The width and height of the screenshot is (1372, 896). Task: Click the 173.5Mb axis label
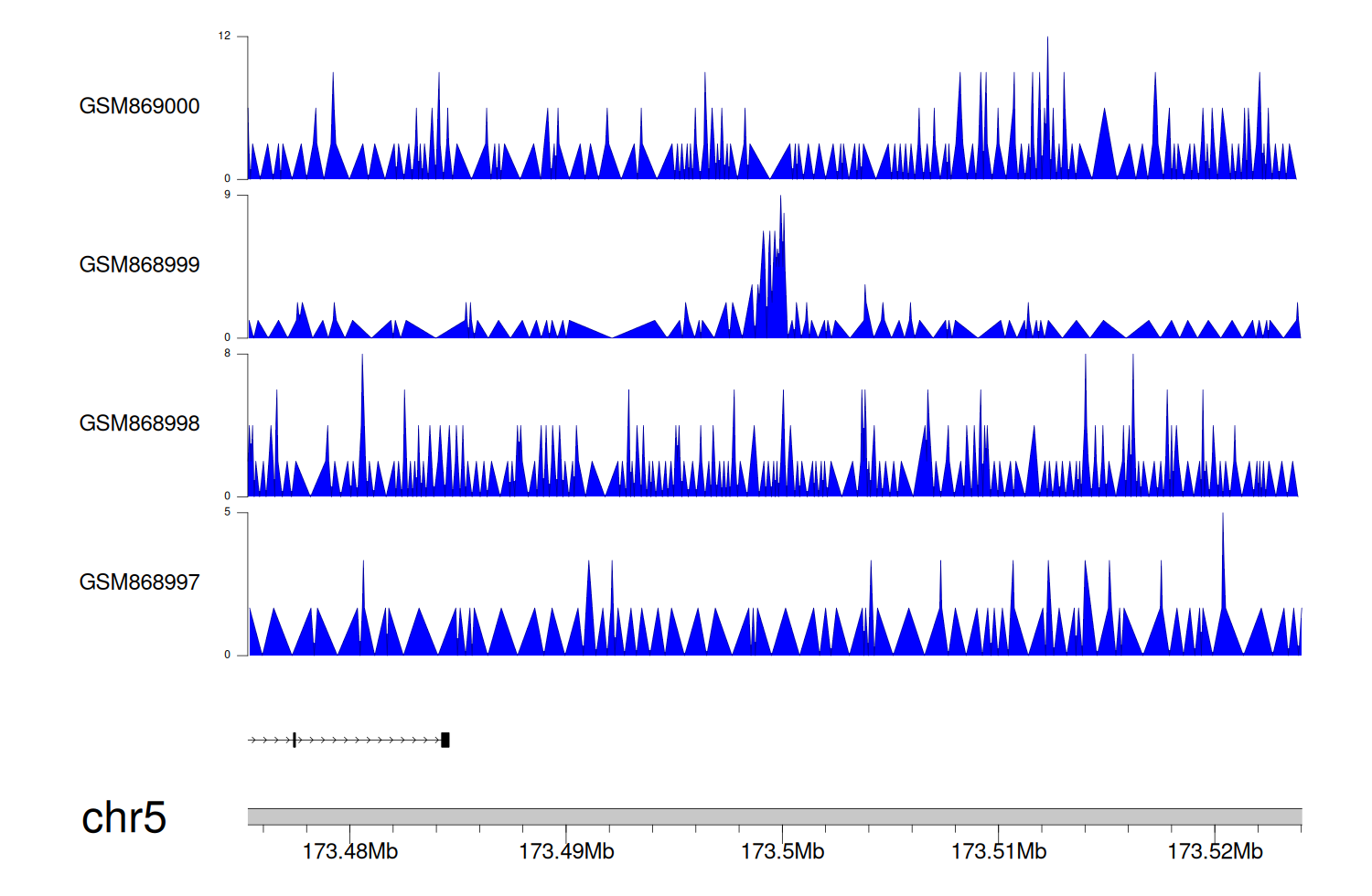pyautogui.click(x=782, y=852)
